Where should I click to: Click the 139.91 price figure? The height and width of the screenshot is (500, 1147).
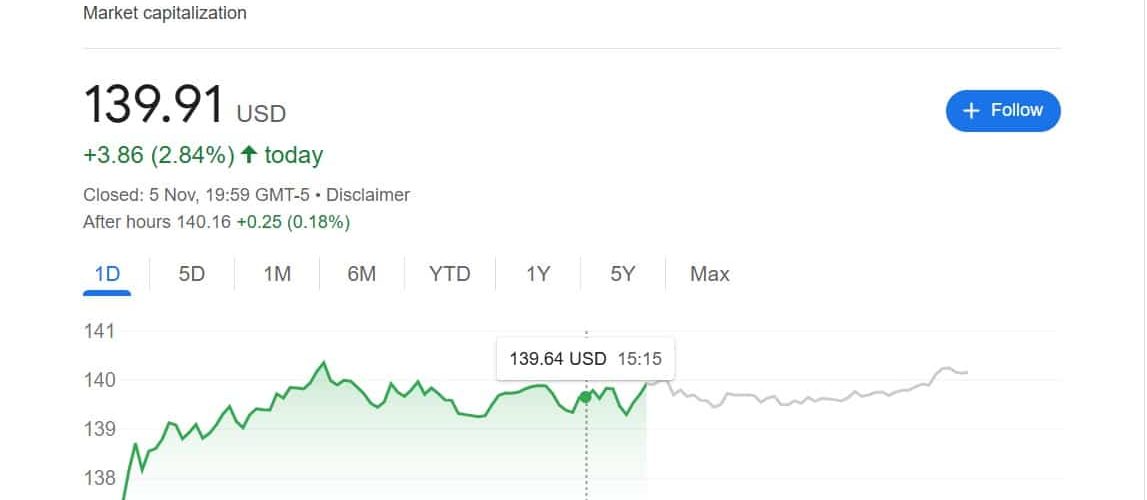coord(153,105)
